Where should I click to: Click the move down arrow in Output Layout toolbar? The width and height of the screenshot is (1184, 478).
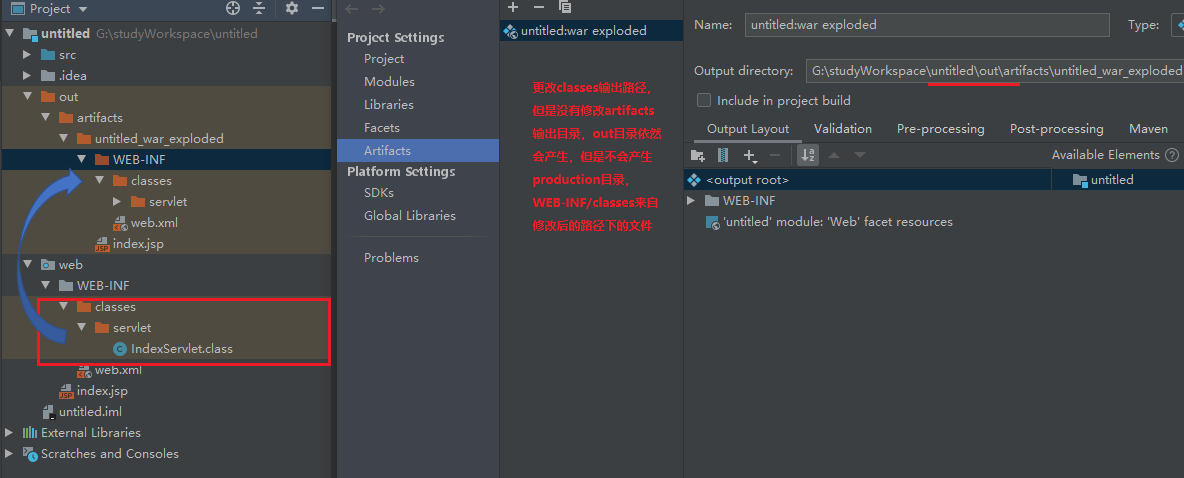[x=859, y=155]
